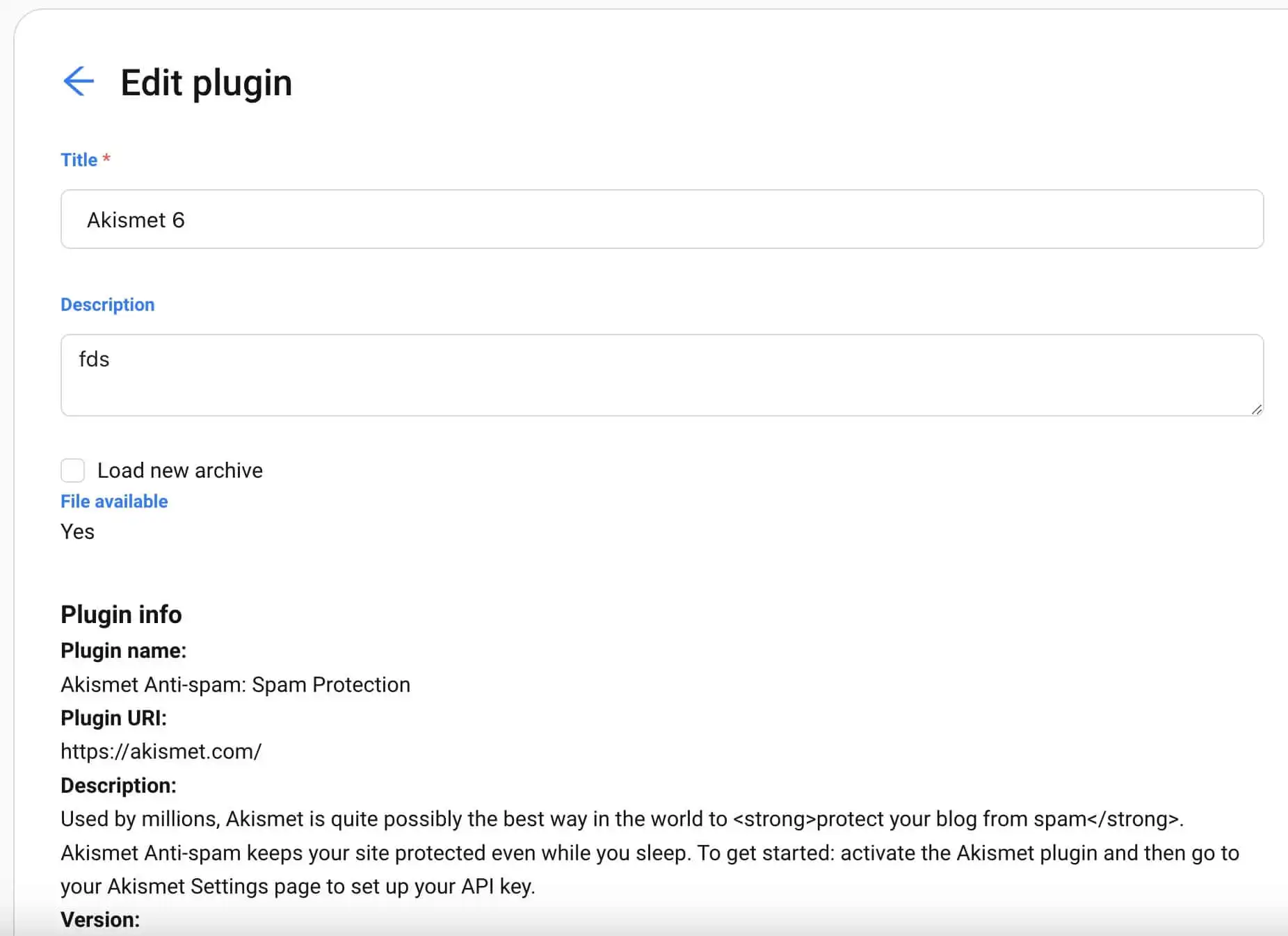Screen dimensions: 1288x936
Task: Click the textarea resize handle
Action: pyautogui.click(x=1259, y=410)
